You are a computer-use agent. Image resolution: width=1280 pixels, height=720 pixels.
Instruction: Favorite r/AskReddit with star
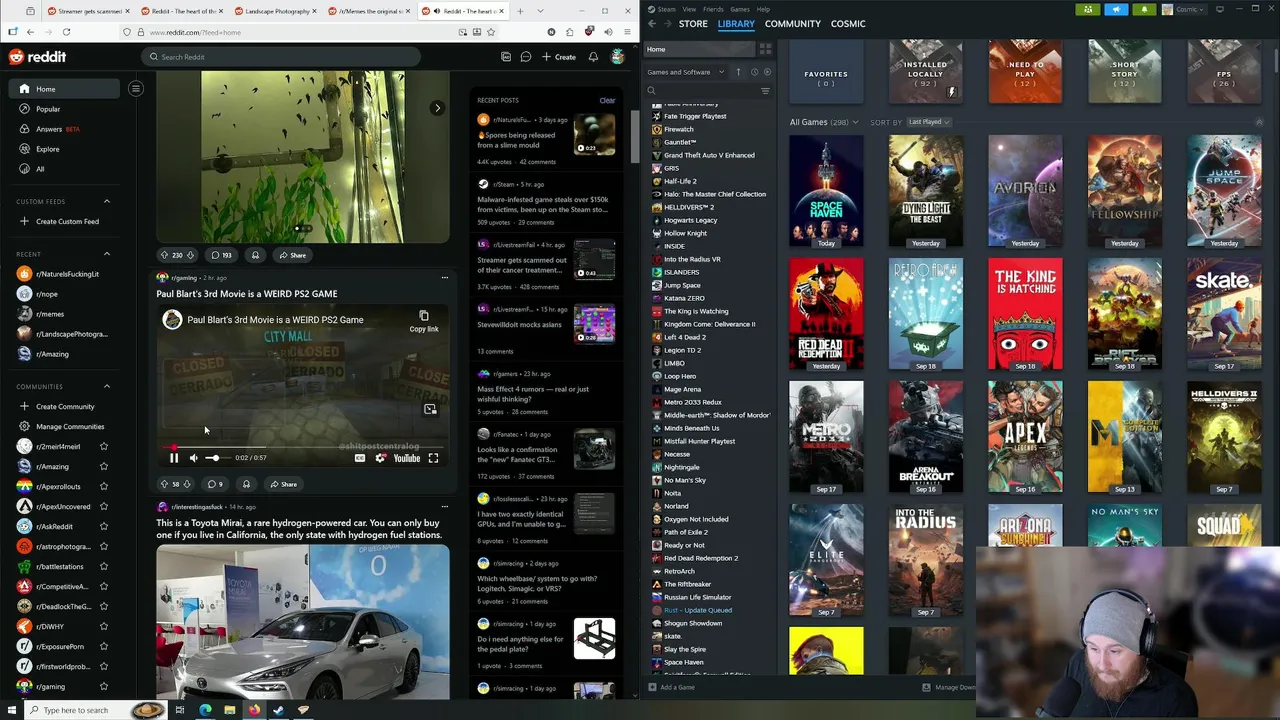pyautogui.click(x=103, y=526)
